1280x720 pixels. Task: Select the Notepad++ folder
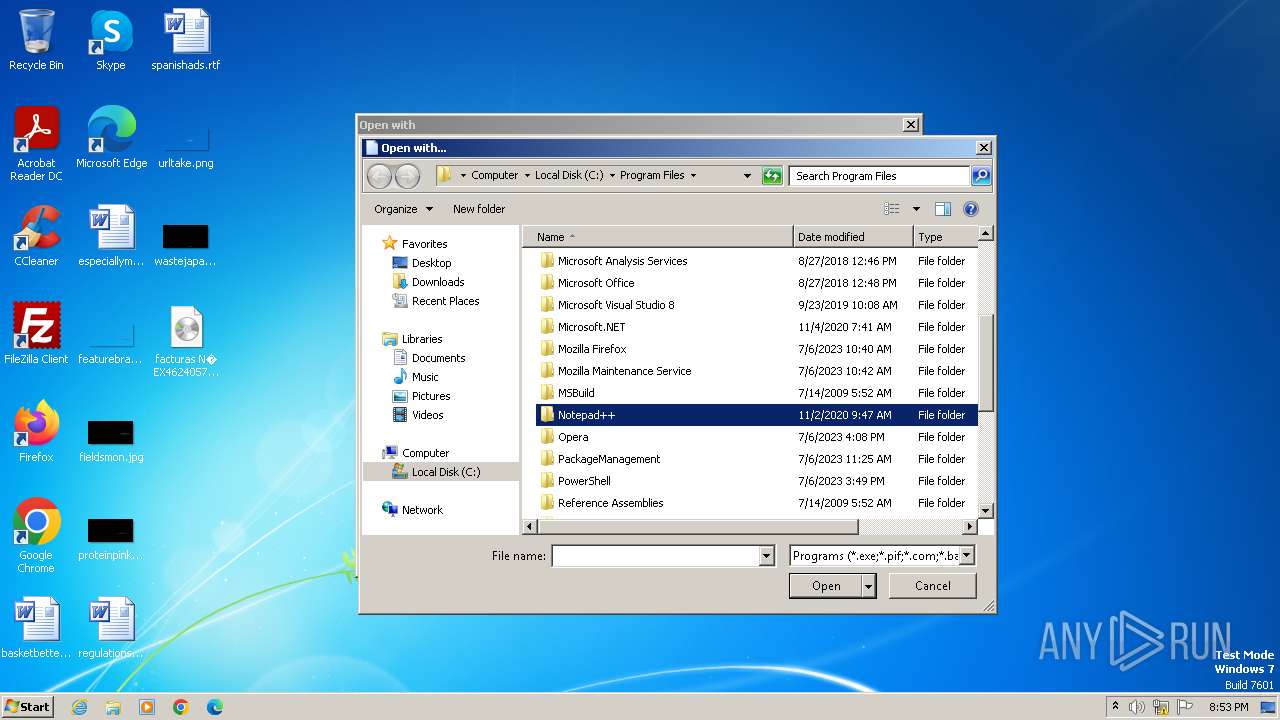(x=756, y=415)
